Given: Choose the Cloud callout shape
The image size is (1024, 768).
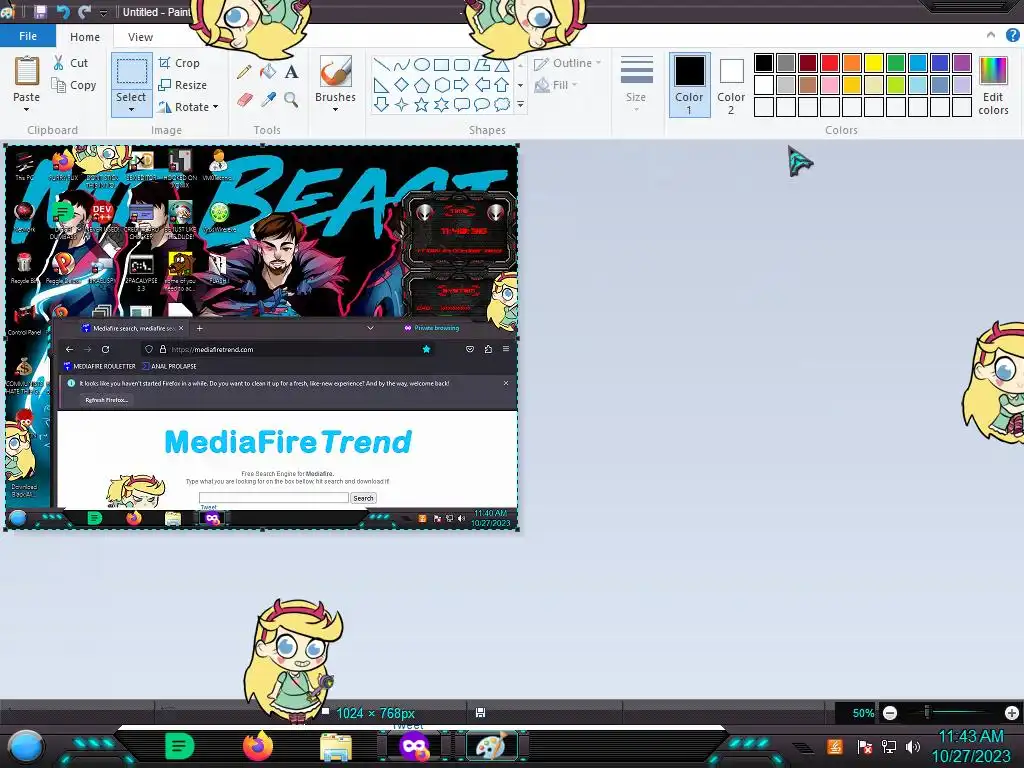Looking at the screenshot, I should 502,104.
